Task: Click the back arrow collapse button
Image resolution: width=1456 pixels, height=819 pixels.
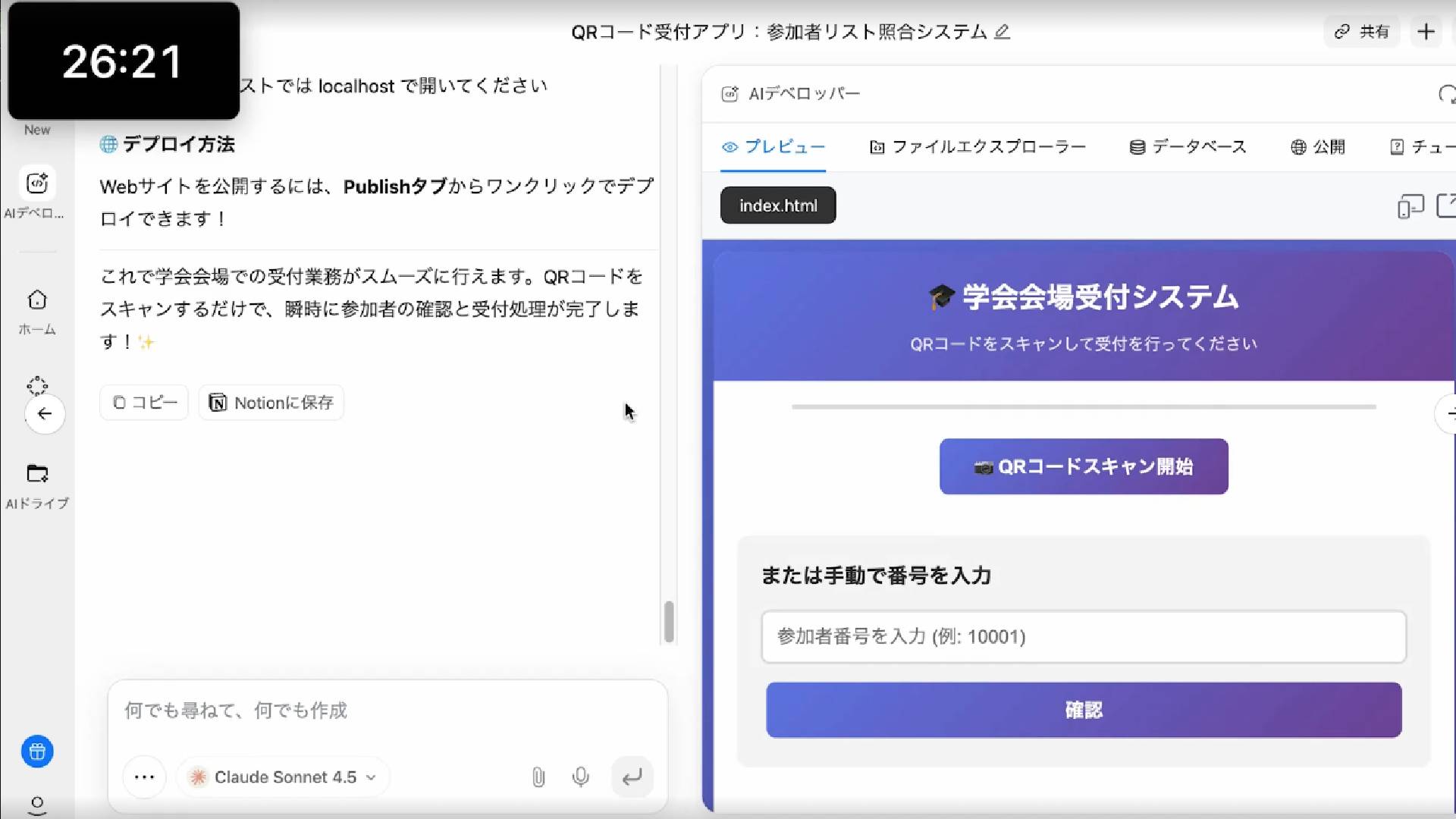Action: (45, 414)
